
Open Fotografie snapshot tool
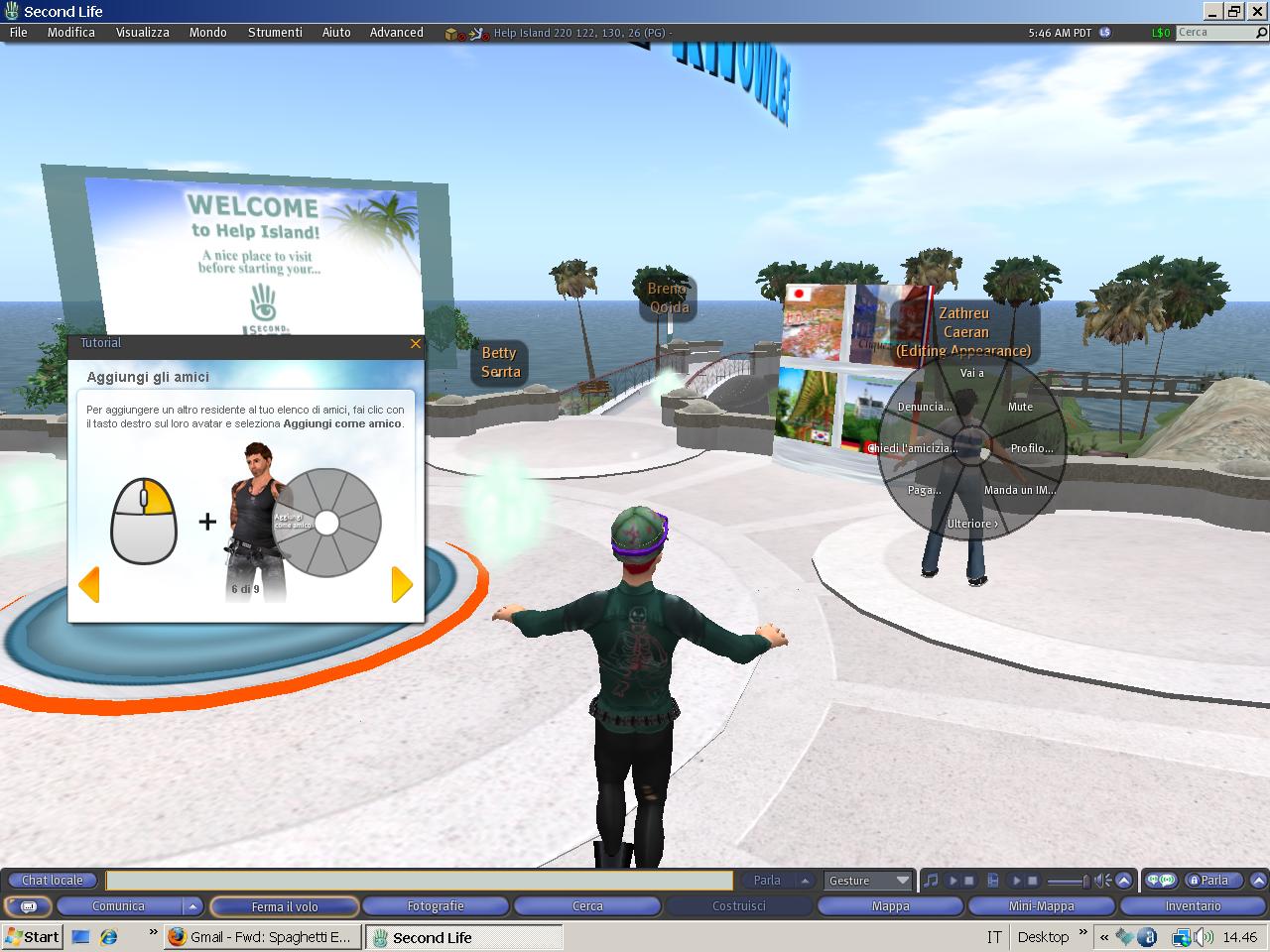click(x=436, y=906)
